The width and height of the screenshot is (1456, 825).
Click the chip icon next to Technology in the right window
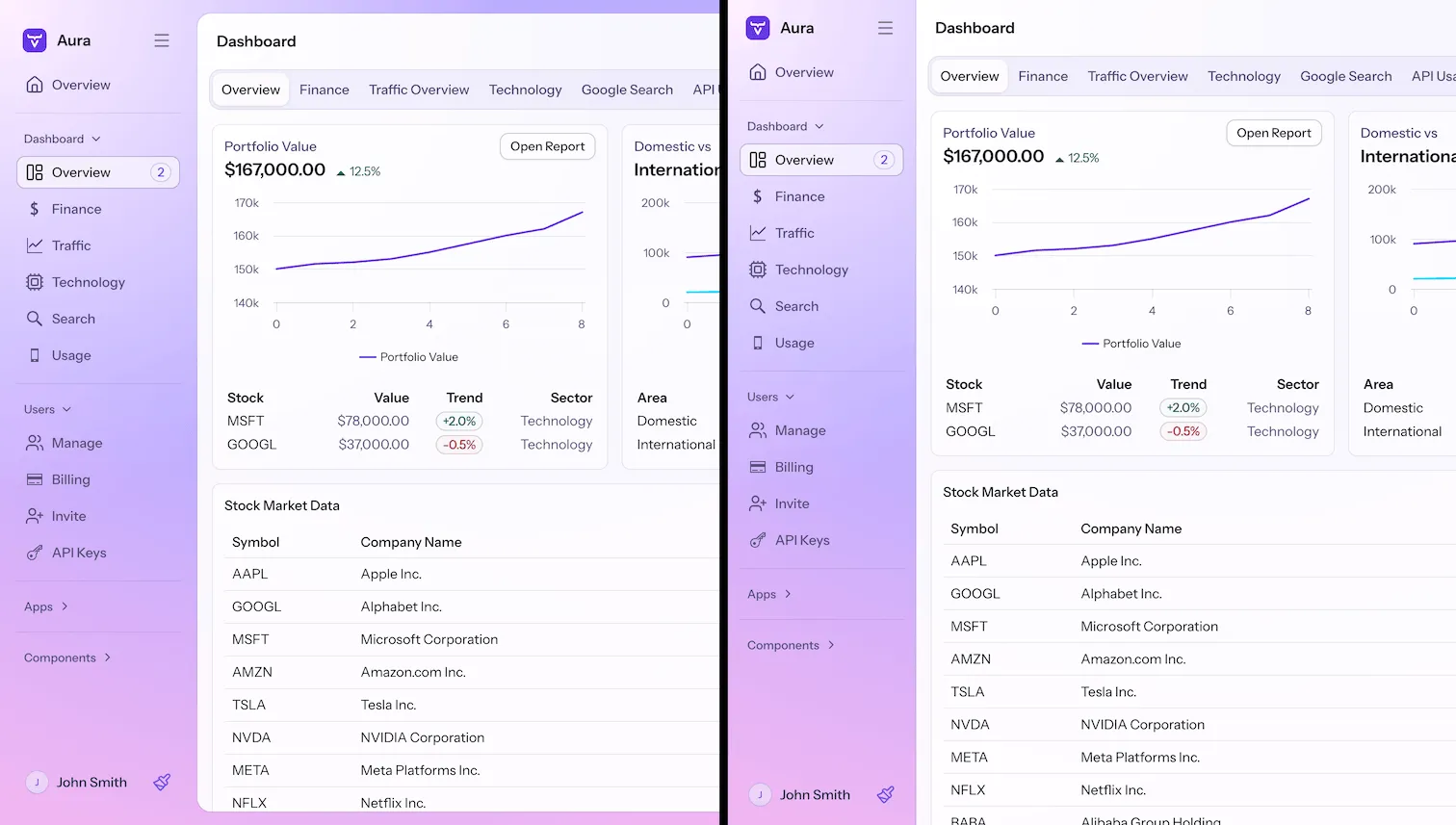[758, 270]
